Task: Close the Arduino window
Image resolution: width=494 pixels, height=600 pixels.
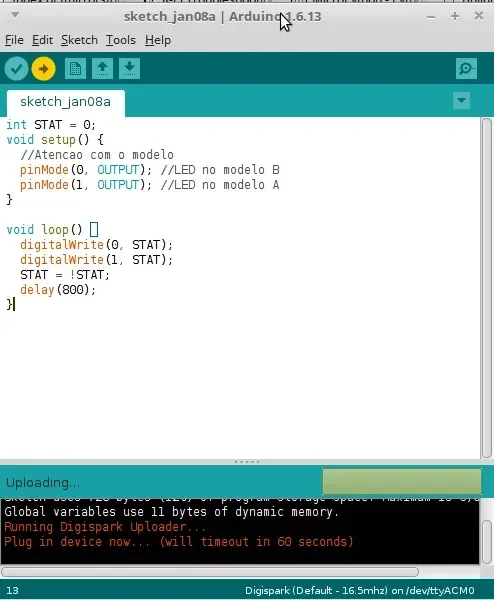Action: point(479,16)
